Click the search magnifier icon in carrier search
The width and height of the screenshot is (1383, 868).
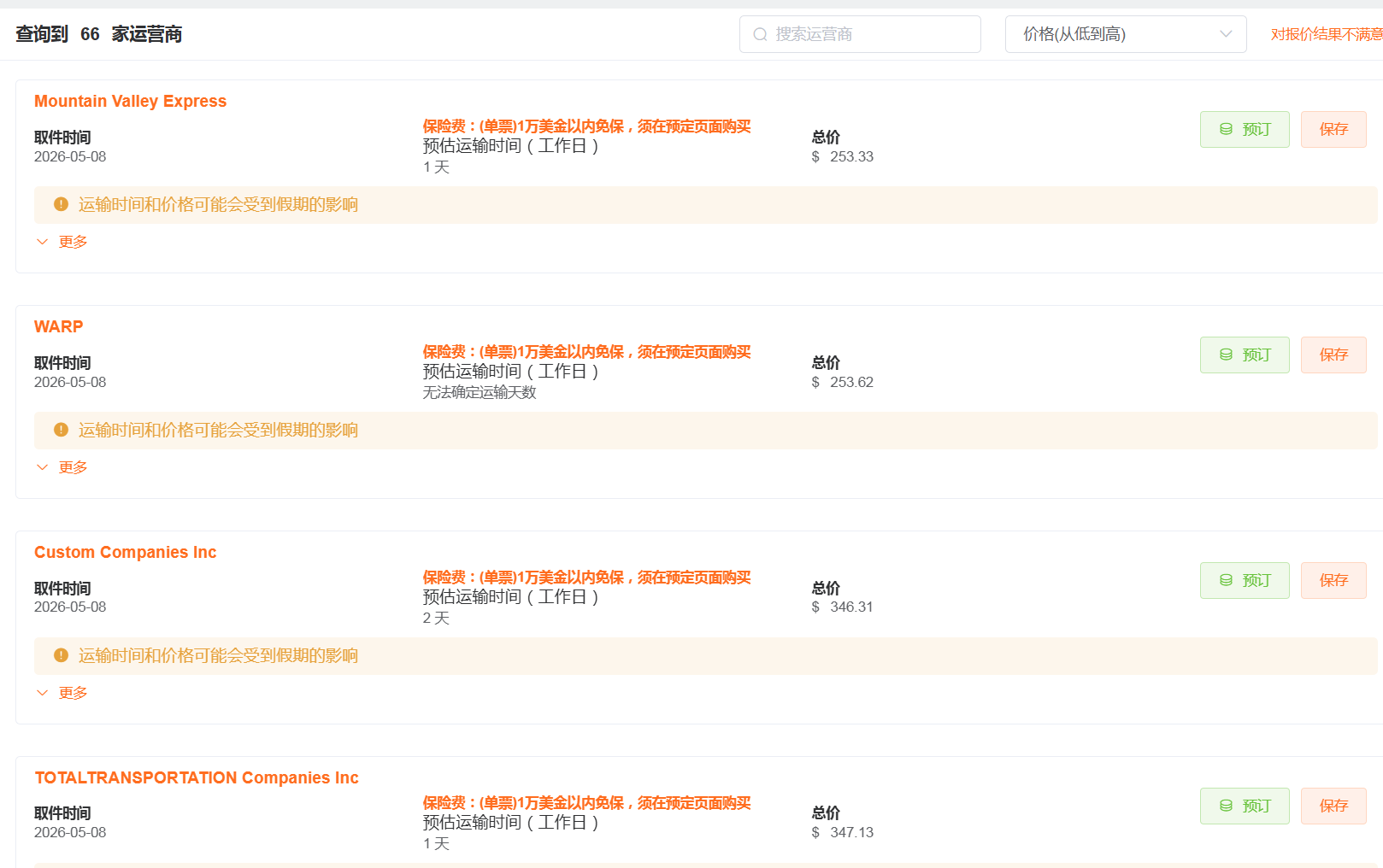[x=760, y=34]
